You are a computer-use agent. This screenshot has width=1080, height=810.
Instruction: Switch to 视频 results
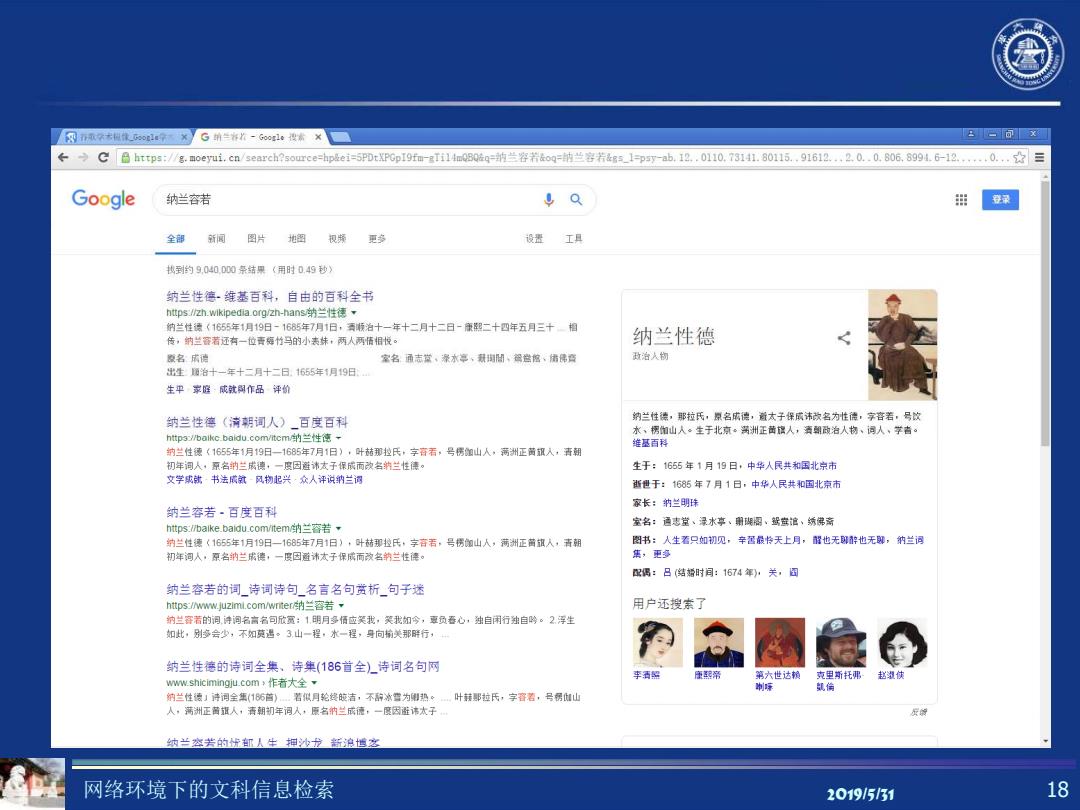coord(338,238)
